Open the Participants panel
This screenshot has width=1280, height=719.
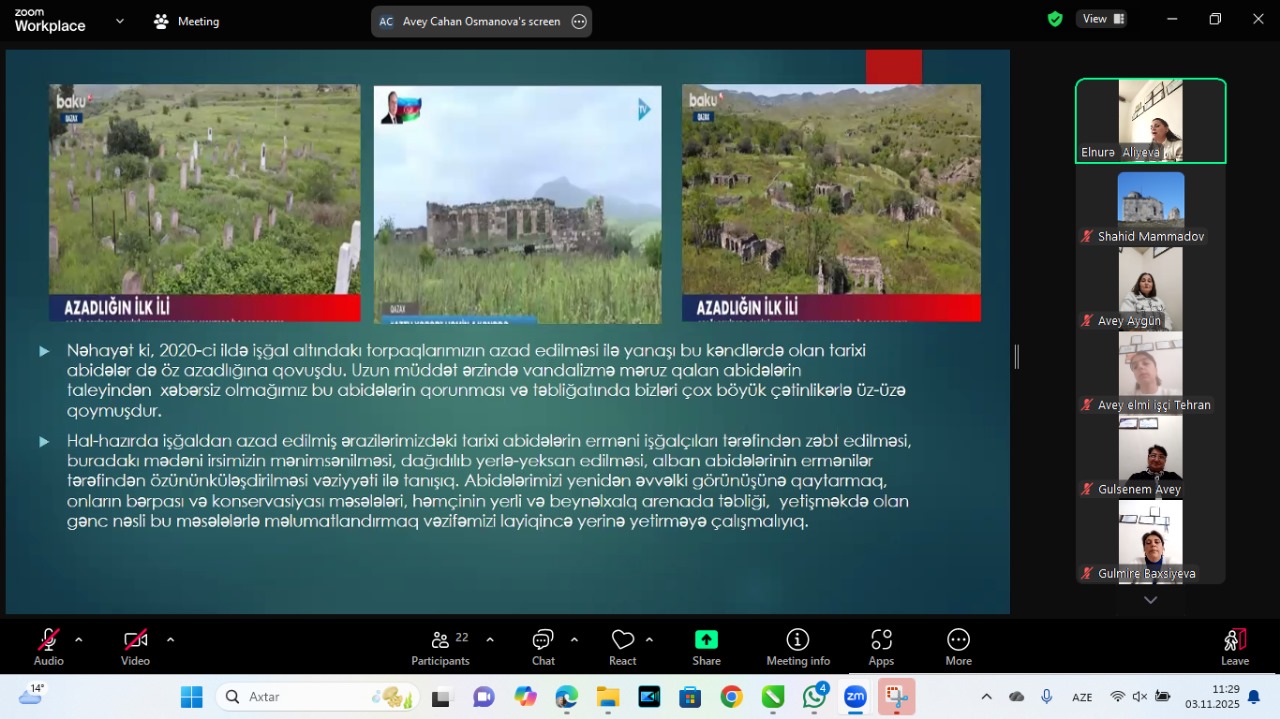[x=440, y=647]
